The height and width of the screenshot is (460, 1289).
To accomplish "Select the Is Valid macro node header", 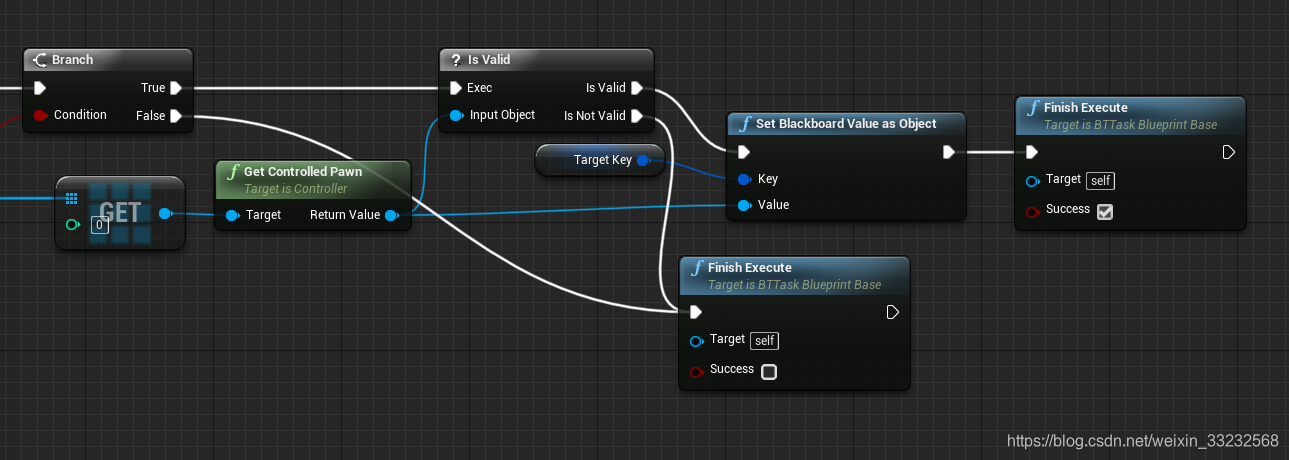I will point(546,60).
